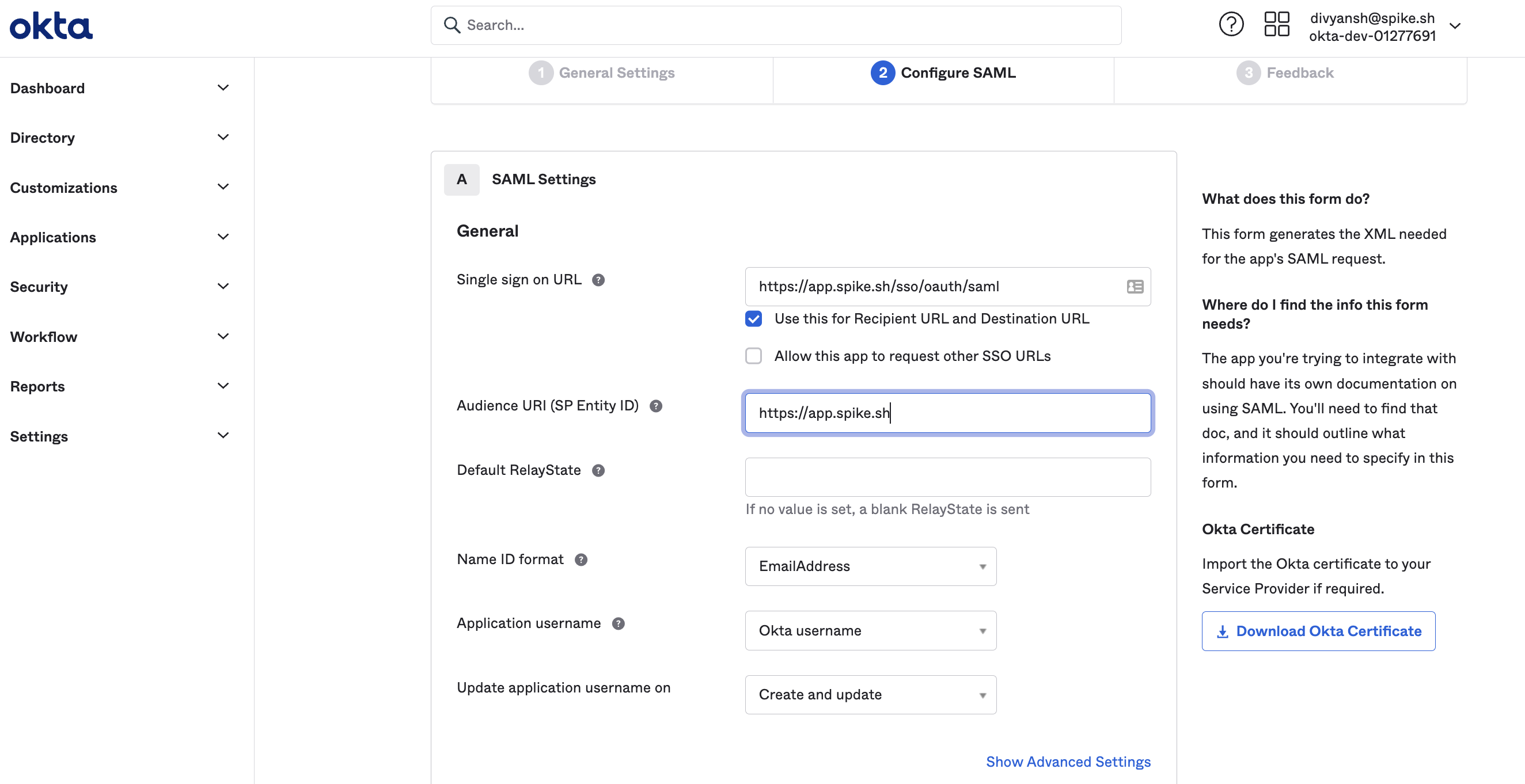Click the search magnifier icon
Image resolution: width=1525 pixels, height=784 pixels.
pyautogui.click(x=452, y=25)
